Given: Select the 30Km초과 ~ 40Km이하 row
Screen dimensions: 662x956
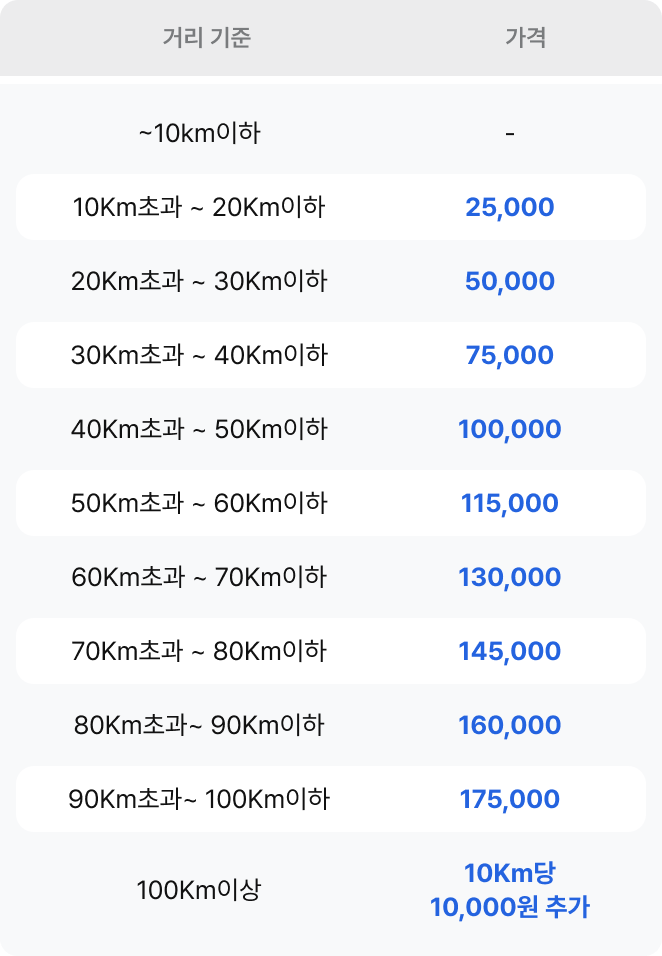Looking at the screenshot, I should (199, 355).
